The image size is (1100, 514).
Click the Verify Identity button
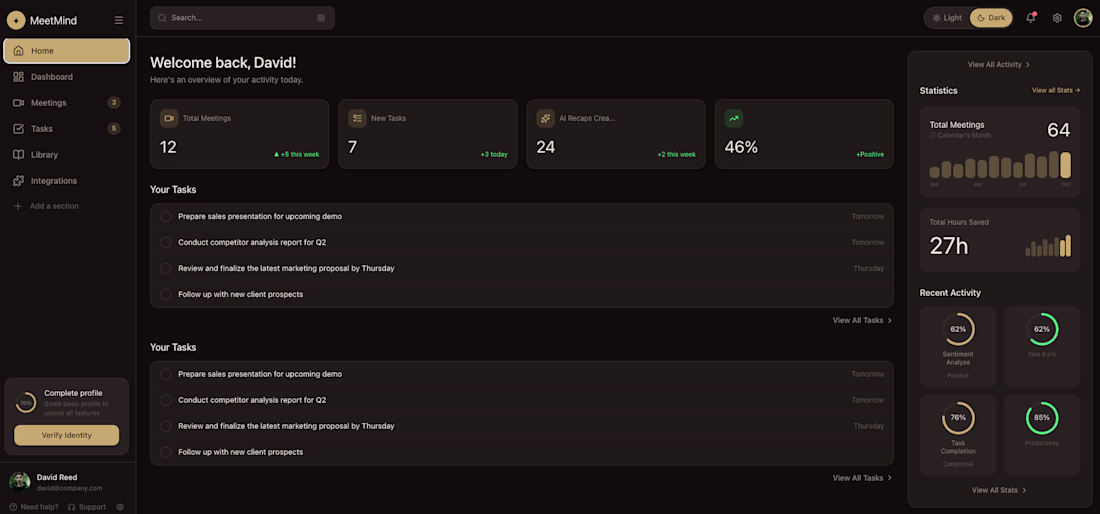pos(66,435)
